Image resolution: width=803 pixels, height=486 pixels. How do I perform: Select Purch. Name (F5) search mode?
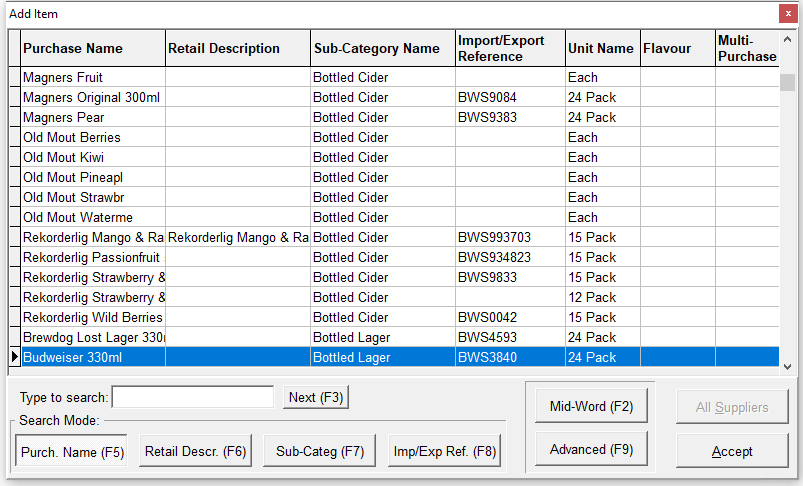tap(71, 452)
